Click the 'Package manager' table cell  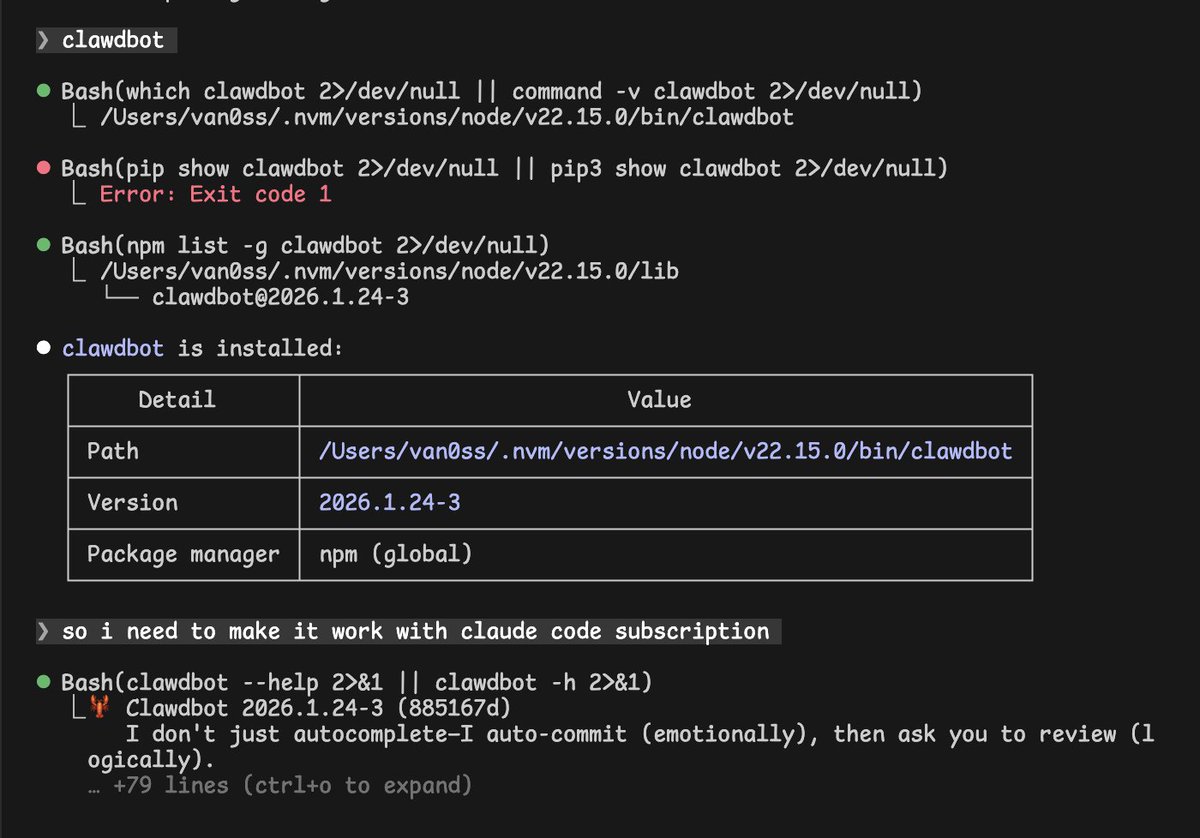[183, 554]
